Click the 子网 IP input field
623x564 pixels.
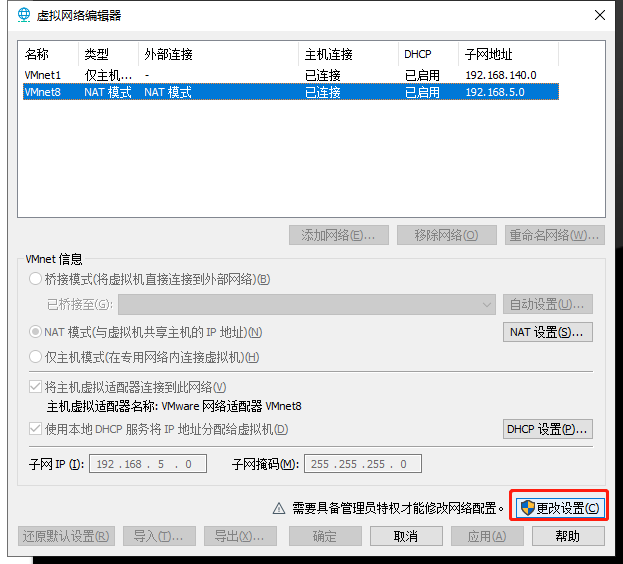coord(148,464)
